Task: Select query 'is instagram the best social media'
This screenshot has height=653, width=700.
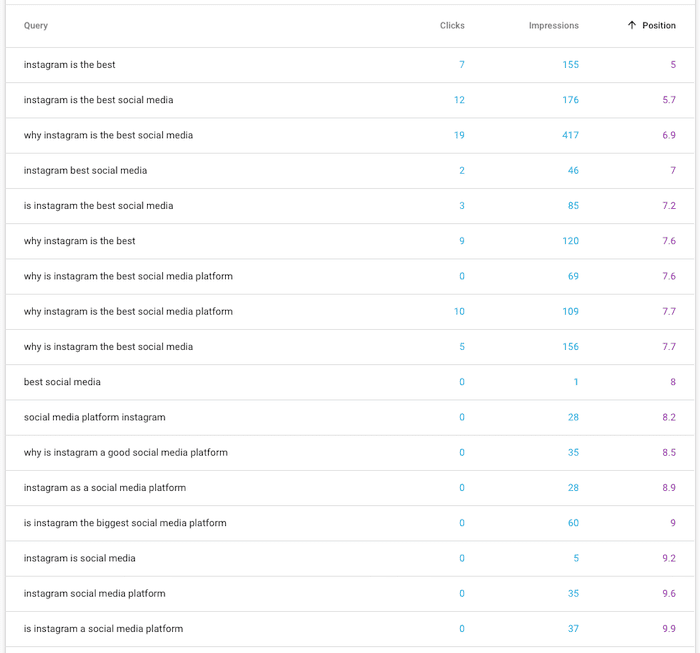Action: coord(98,206)
